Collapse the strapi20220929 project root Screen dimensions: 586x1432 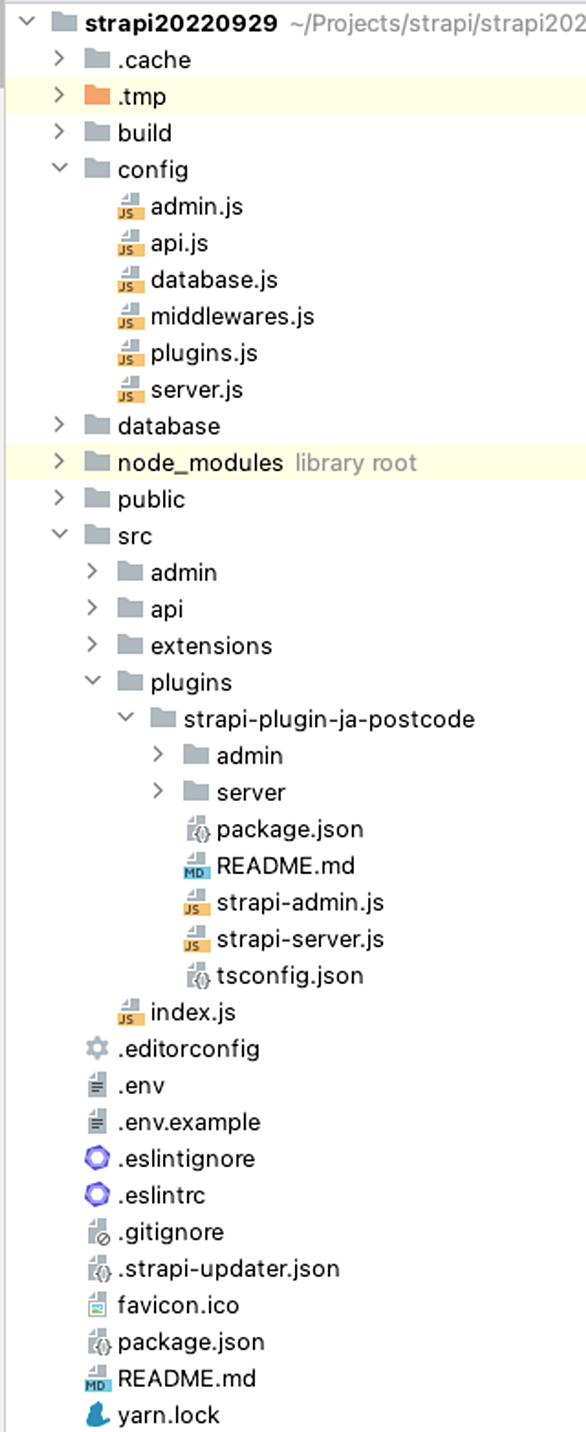[30, 23]
